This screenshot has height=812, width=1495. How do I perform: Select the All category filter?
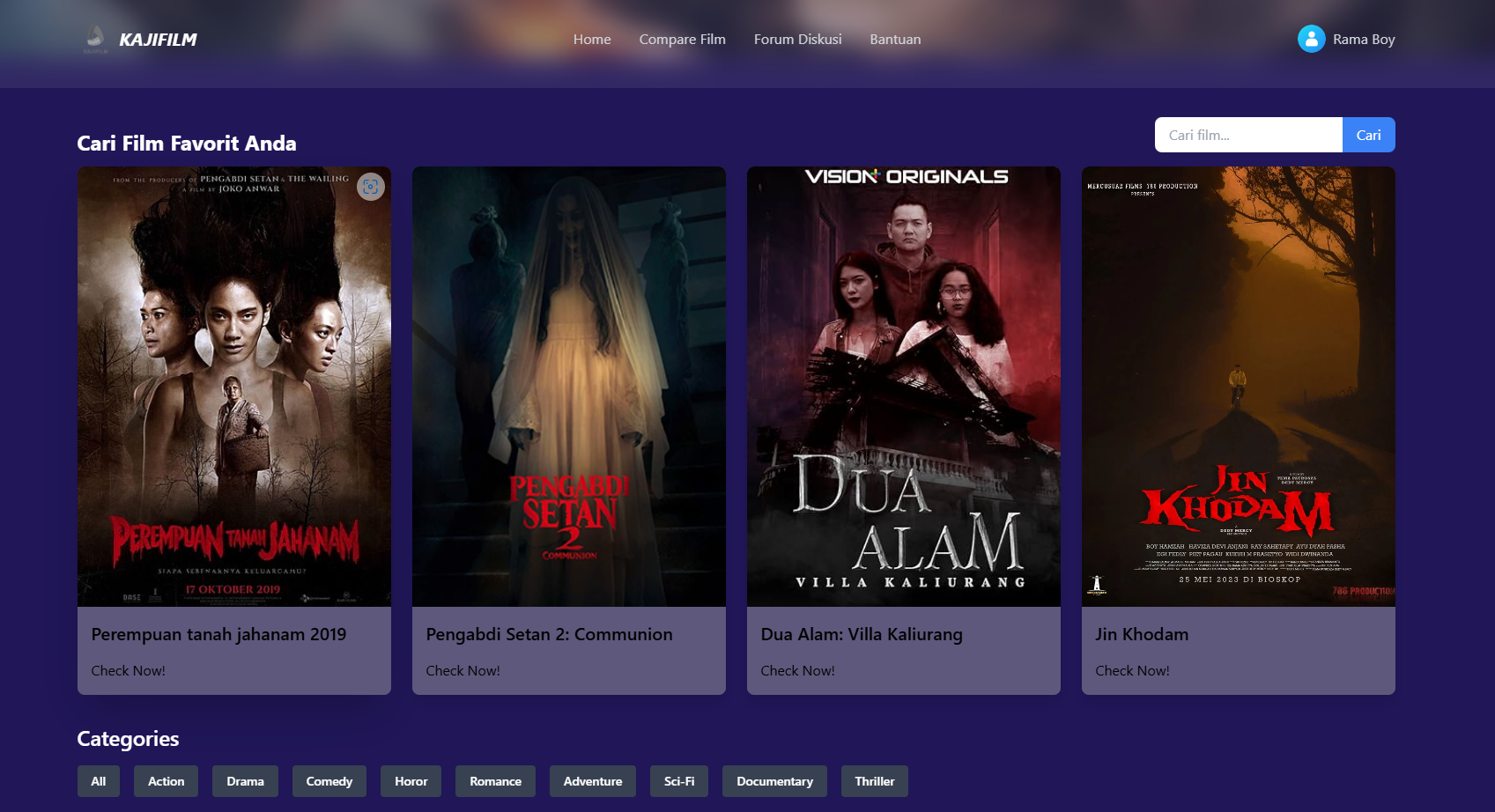click(x=99, y=781)
